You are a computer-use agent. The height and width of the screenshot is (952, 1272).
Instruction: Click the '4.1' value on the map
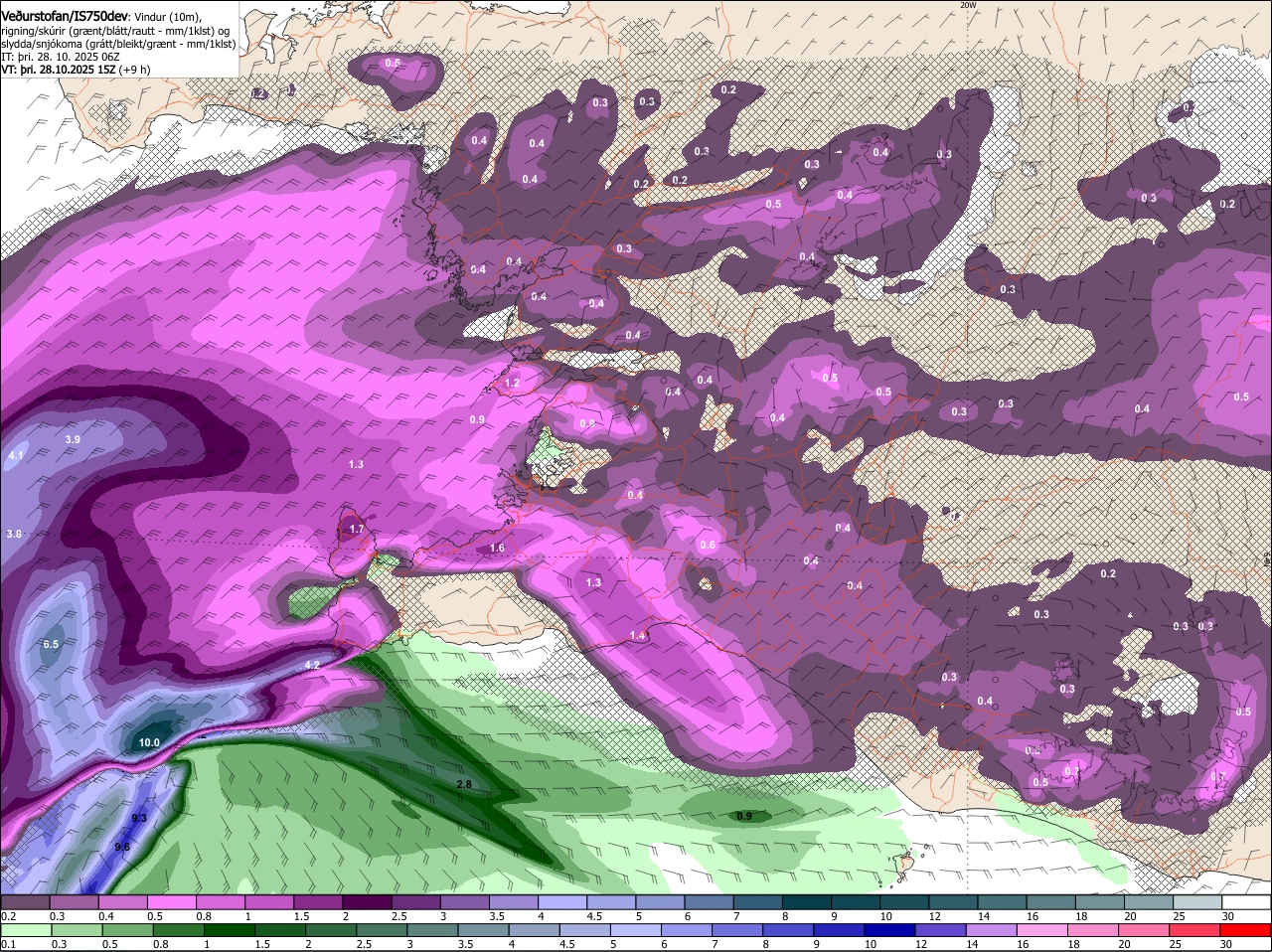[x=15, y=455]
